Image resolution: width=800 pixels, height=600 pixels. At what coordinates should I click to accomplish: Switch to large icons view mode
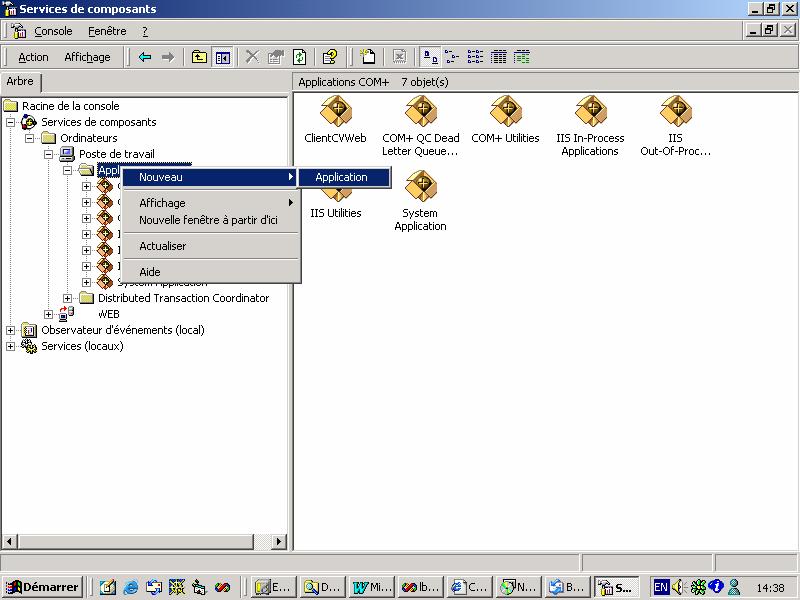pyautogui.click(x=429, y=57)
